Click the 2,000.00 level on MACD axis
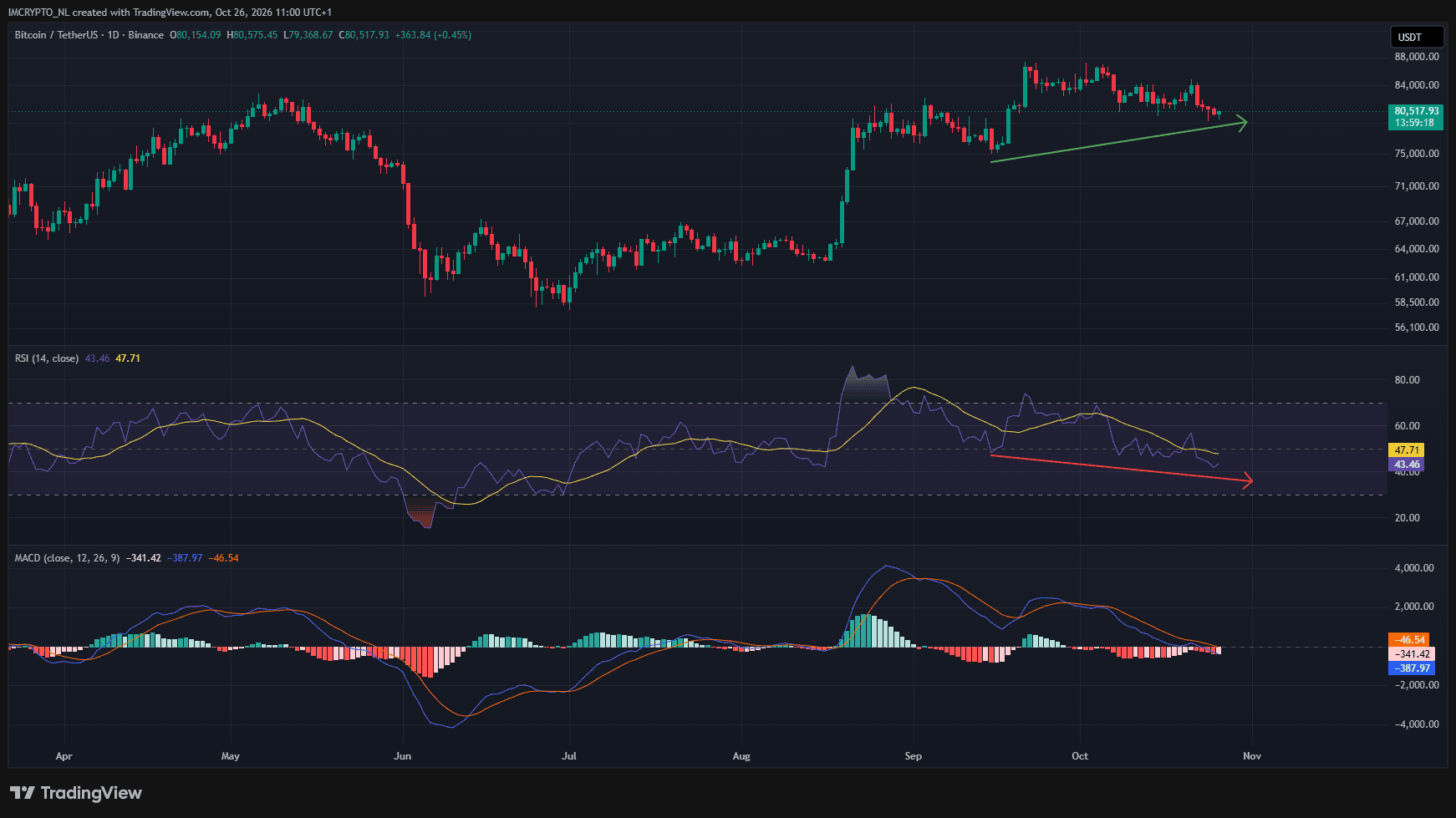The height and width of the screenshot is (818, 1456). [x=1414, y=607]
